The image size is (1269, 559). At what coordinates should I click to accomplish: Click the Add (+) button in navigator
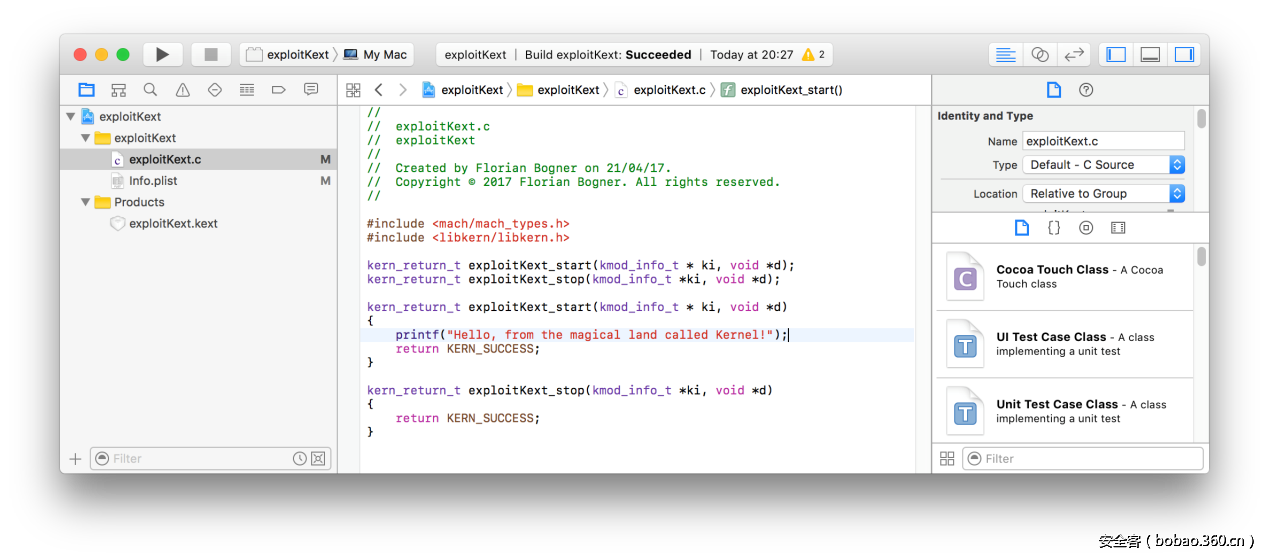click(x=75, y=459)
